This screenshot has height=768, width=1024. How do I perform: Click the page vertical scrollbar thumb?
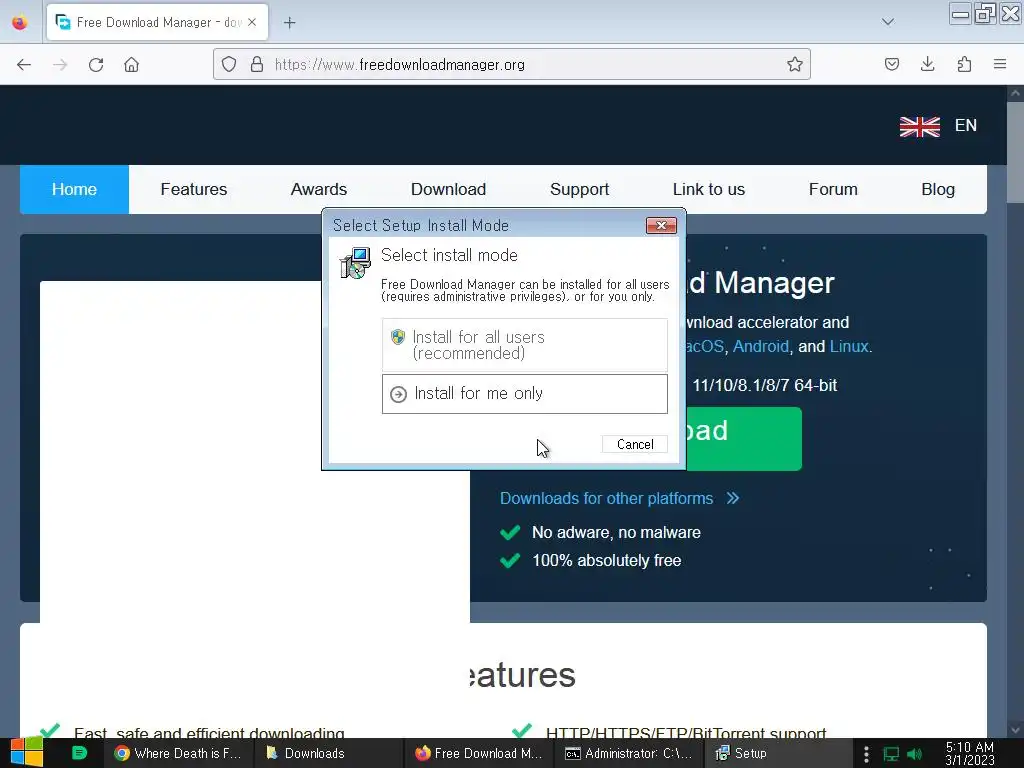pos(1015,152)
